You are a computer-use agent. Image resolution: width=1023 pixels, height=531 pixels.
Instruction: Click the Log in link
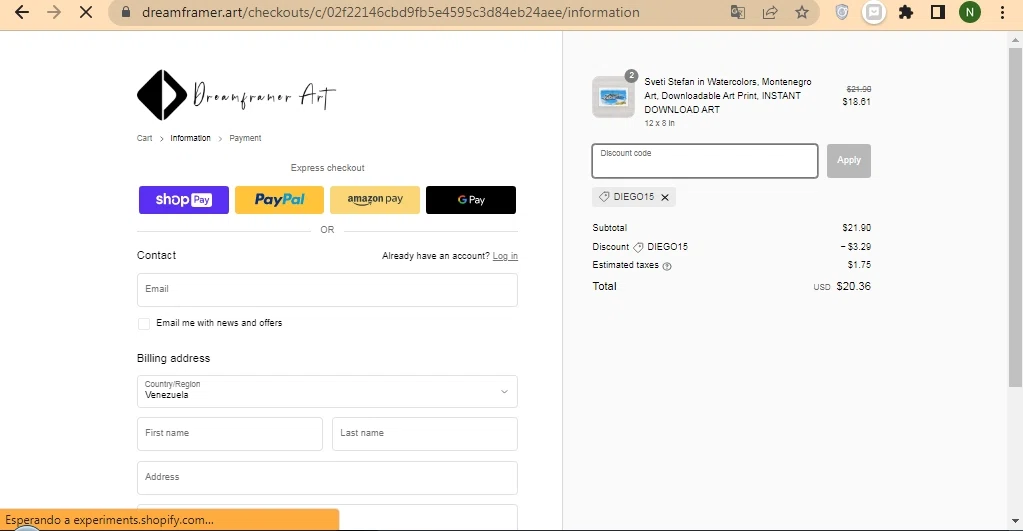coord(505,256)
